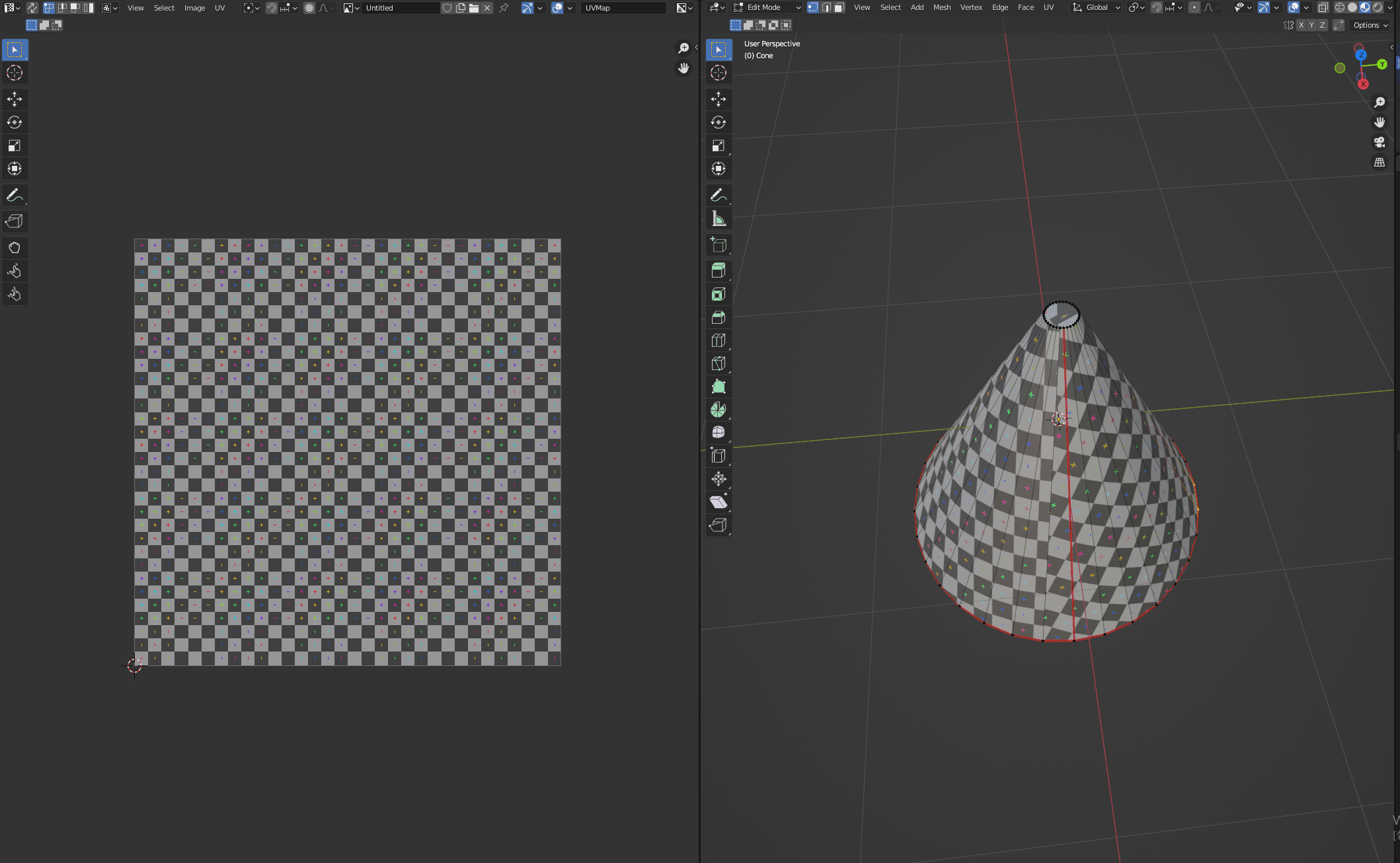Open Global transform orientation dropdown
The width and height of the screenshot is (1400, 863).
pos(1097,7)
